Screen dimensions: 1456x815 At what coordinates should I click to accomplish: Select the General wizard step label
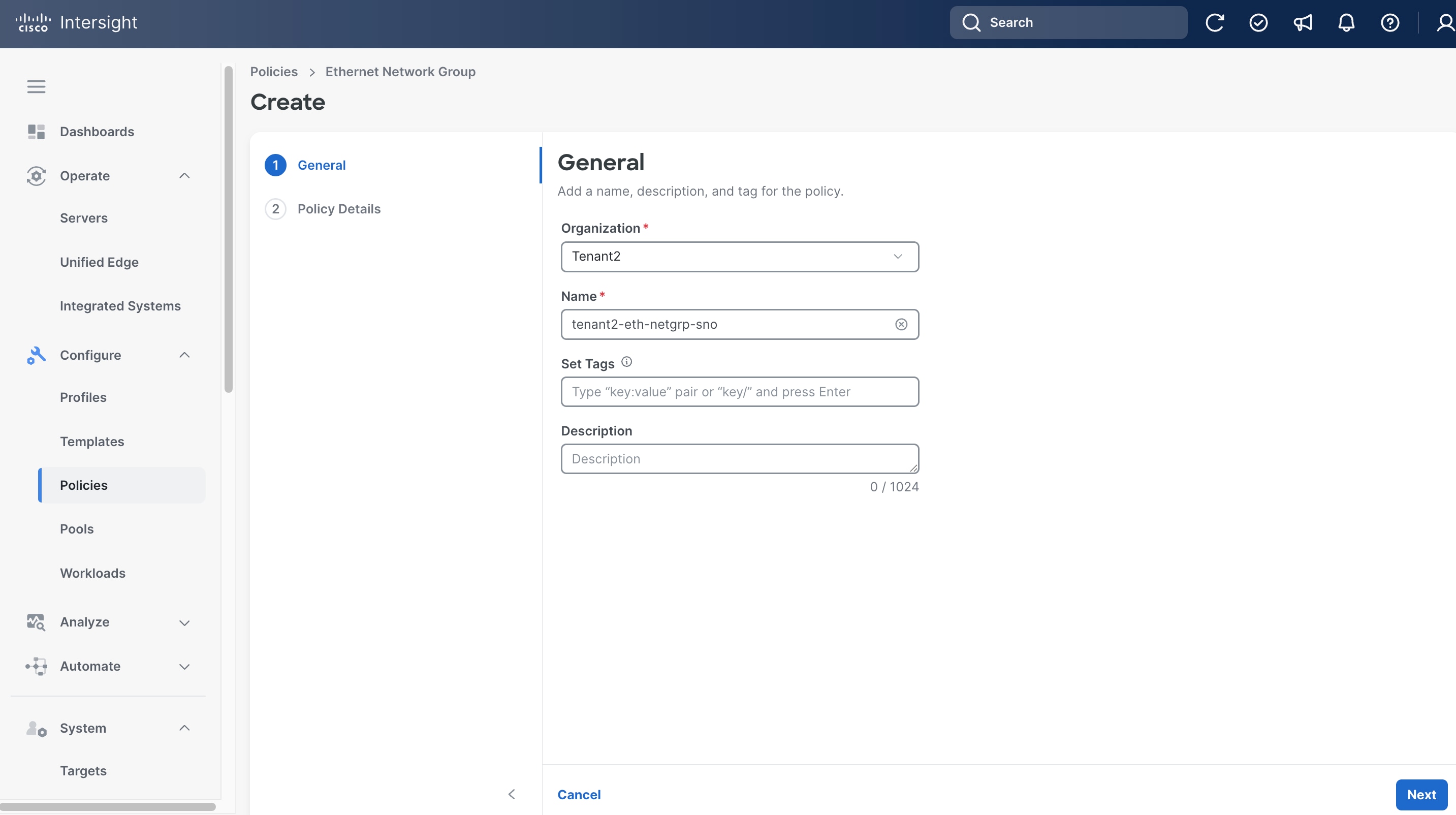pos(322,165)
